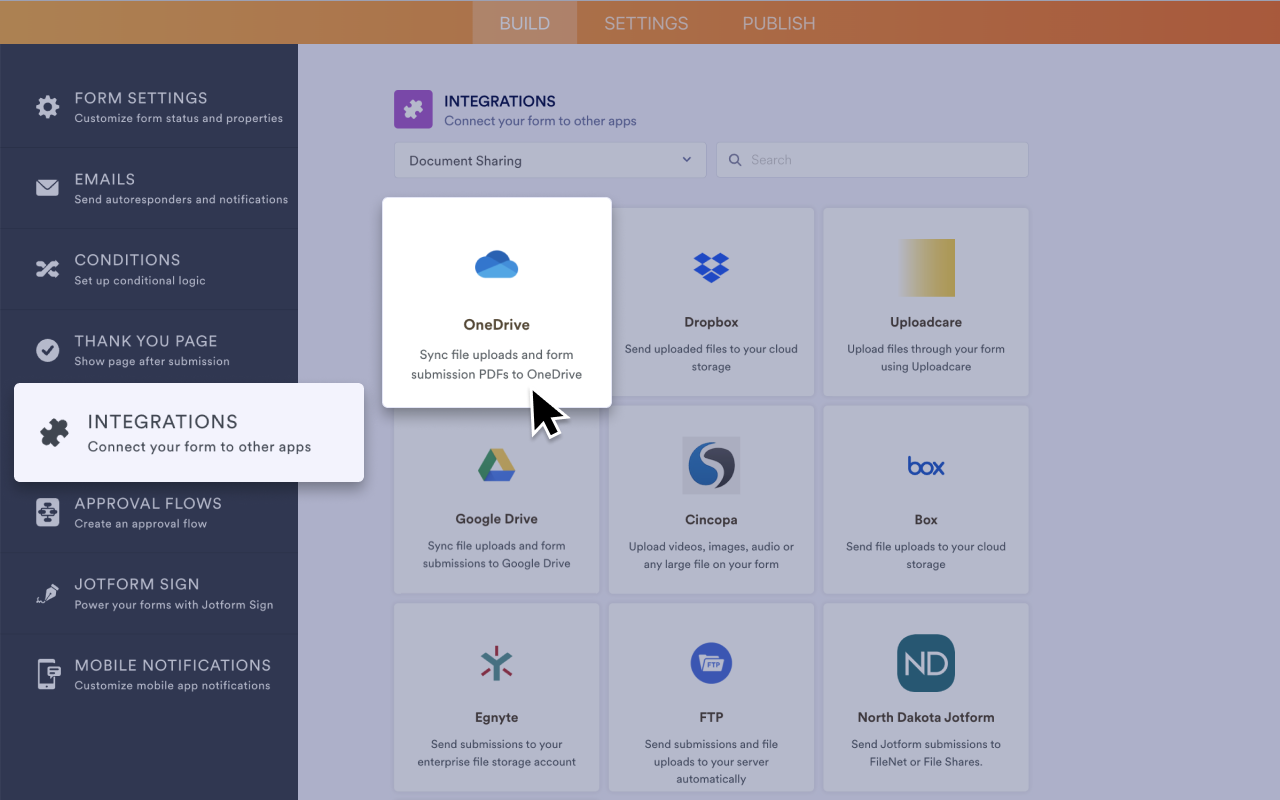1280x800 pixels.
Task: Click the Dropbox icon
Action: click(711, 267)
